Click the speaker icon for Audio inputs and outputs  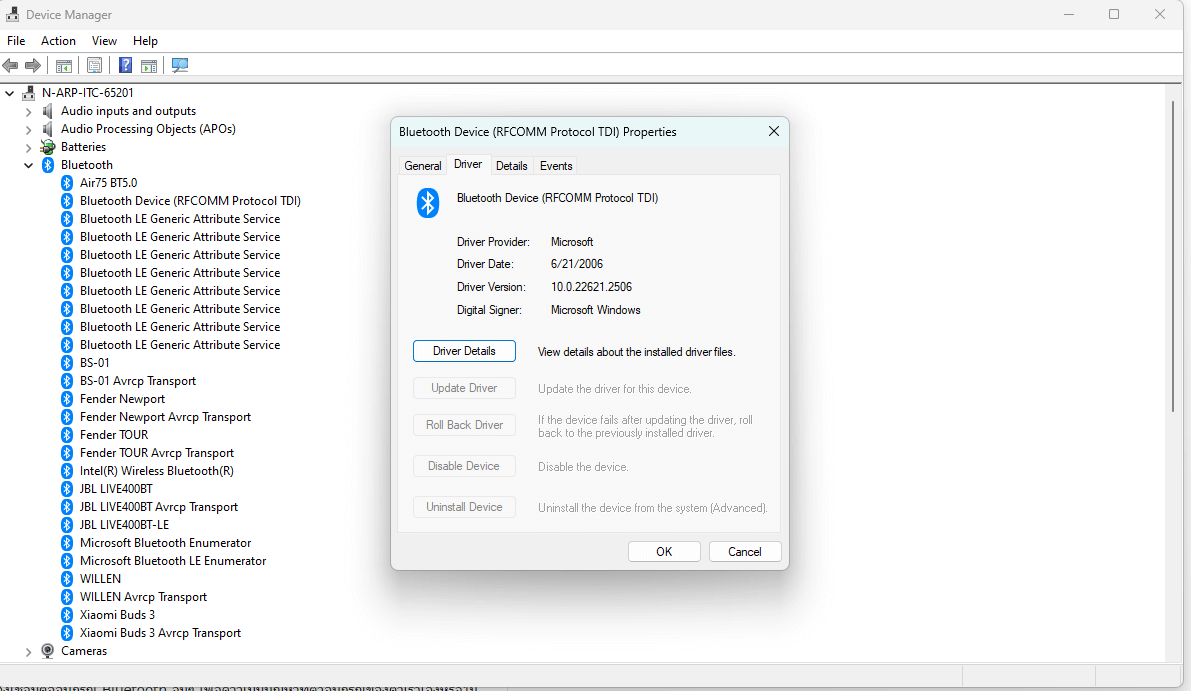pyautogui.click(x=48, y=112)
